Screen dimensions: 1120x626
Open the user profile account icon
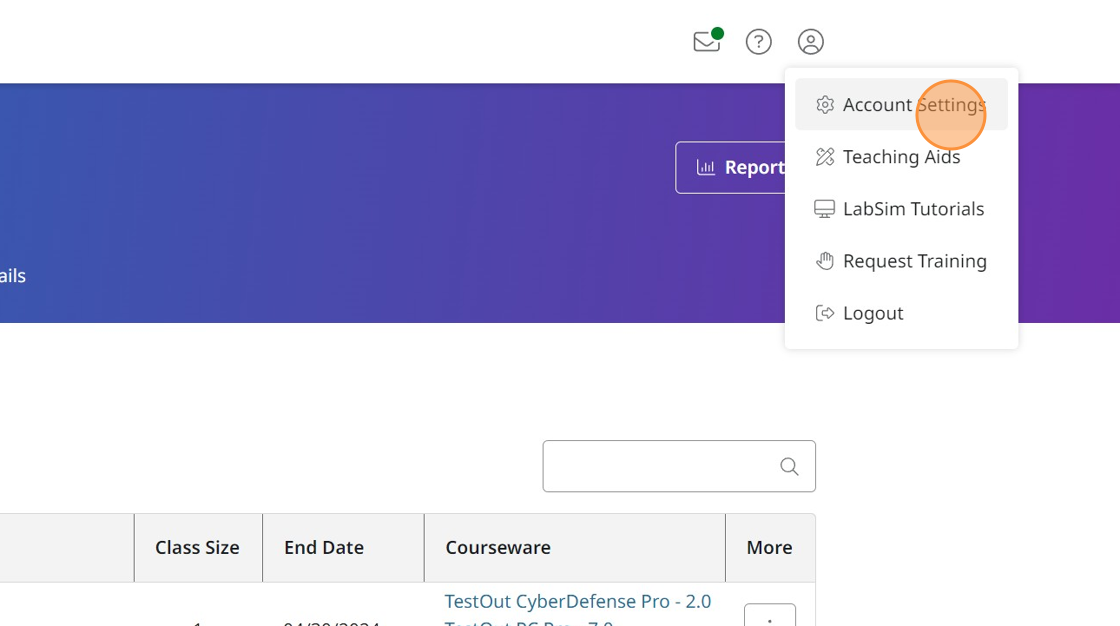pyautogui.click(x=810, y=42)
